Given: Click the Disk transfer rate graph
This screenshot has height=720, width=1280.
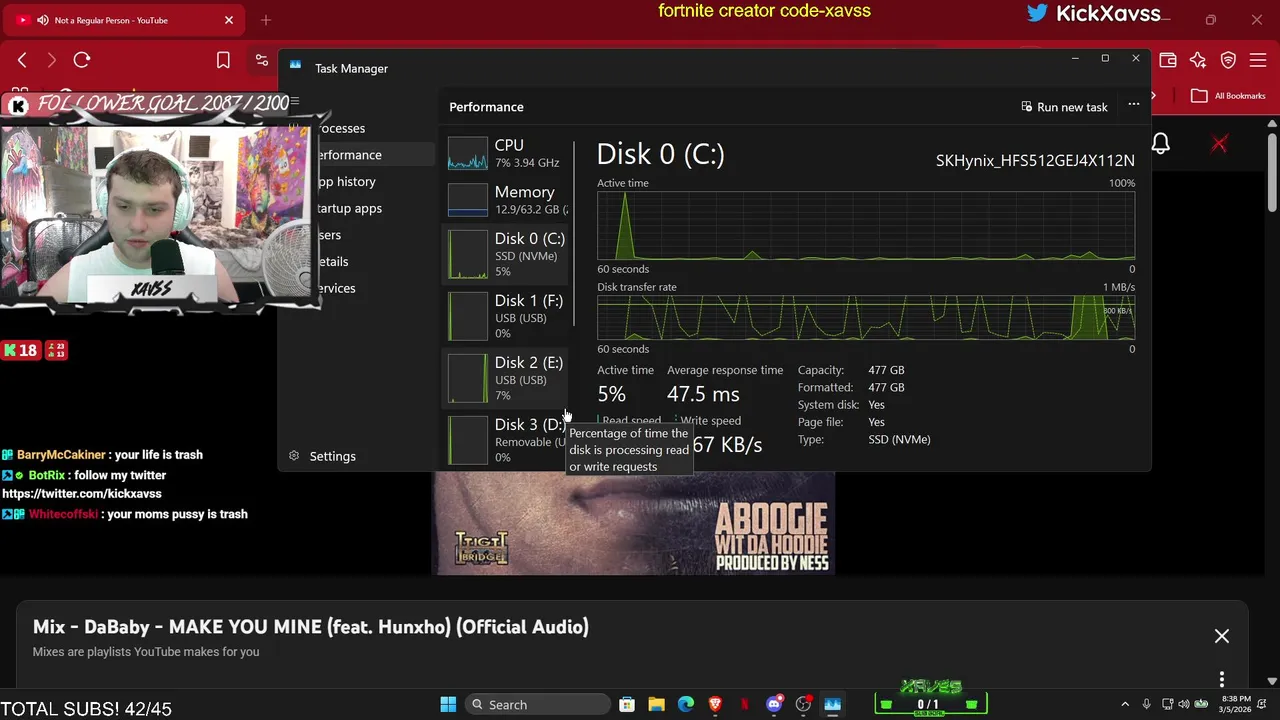Looking at the screenshot, I should pyautogui.click(x=866, y=318).
